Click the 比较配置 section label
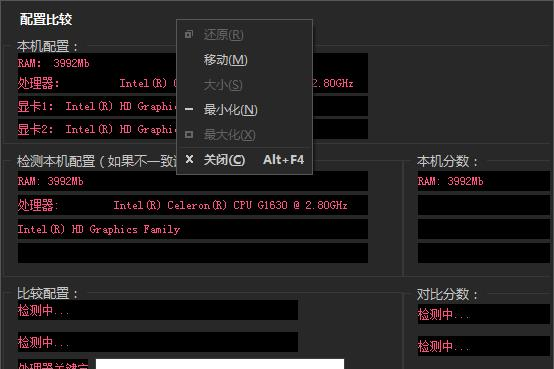 click(47, 293)
